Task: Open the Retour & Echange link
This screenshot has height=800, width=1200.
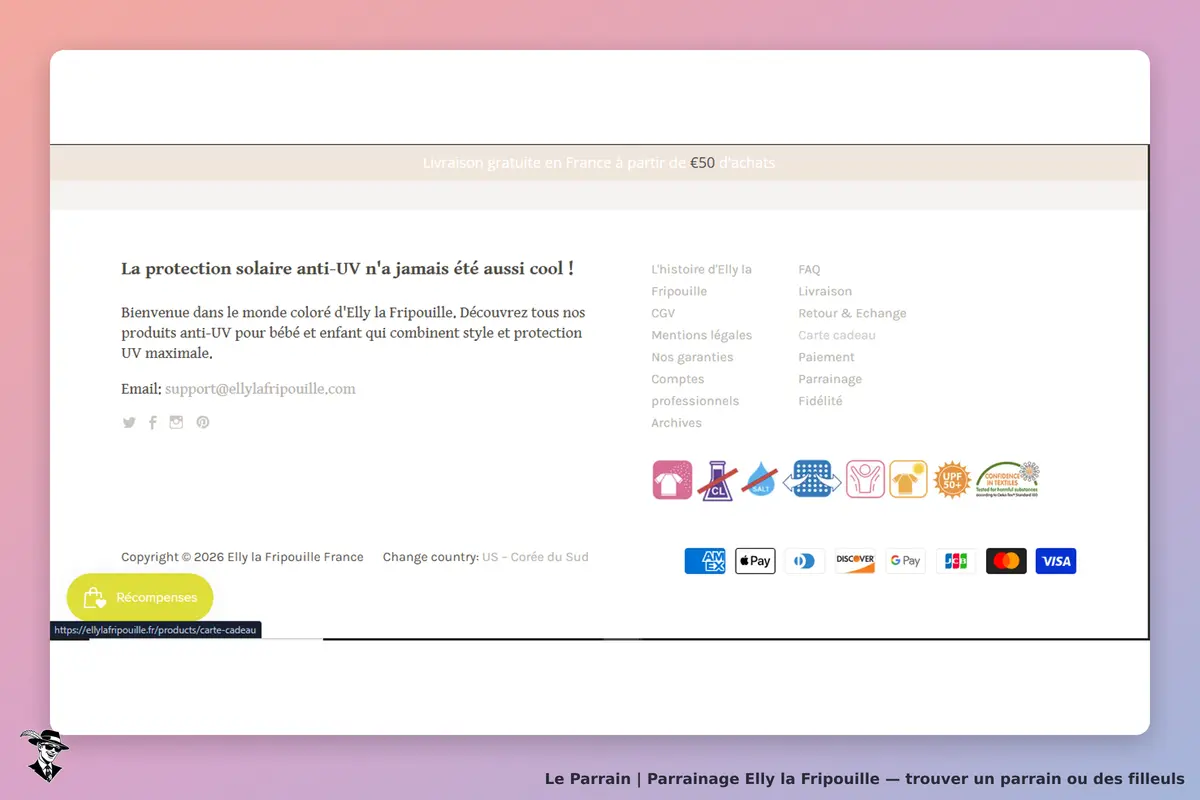Action: click(852, 313)
